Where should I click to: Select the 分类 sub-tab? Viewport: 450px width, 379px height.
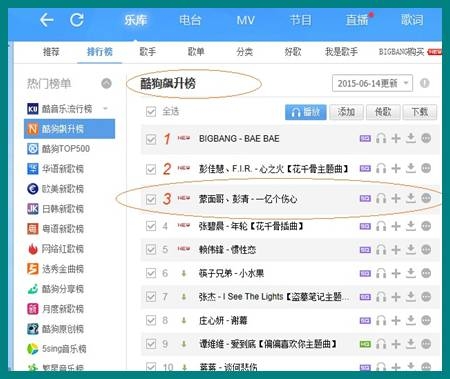[x=244, y=52]
